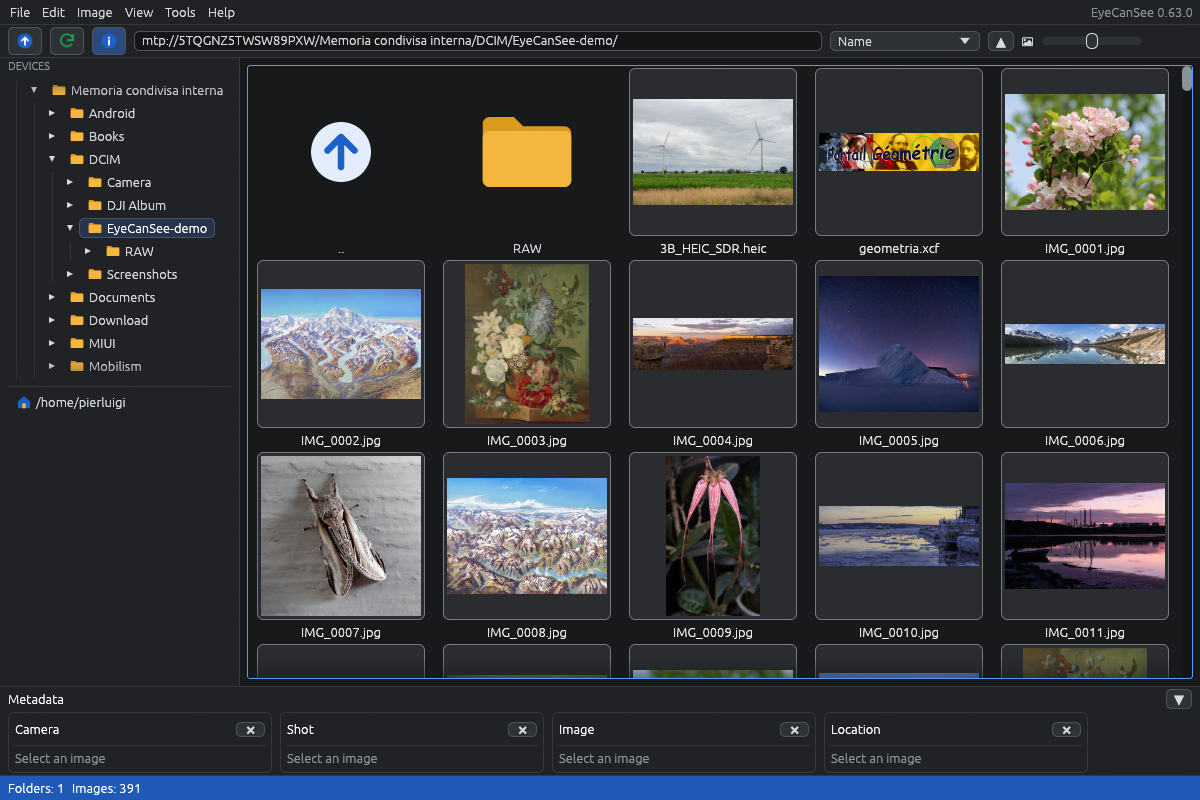The width and height of the screenshot is (1200, 800).
Task: Click the Documents folder icon in the tree
Action: [x=77, y=297]
